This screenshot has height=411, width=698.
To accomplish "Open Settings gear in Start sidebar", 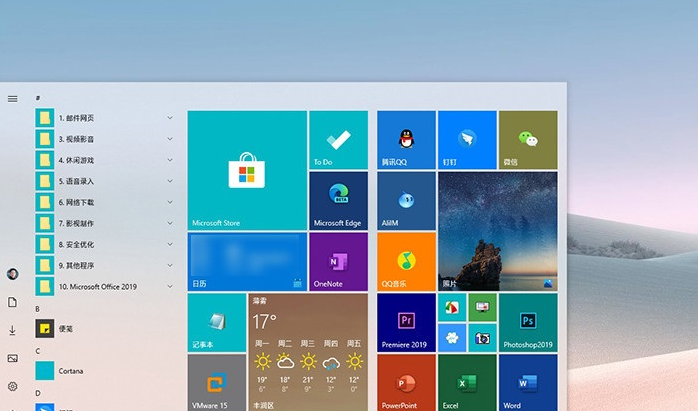I will [12, 386].
